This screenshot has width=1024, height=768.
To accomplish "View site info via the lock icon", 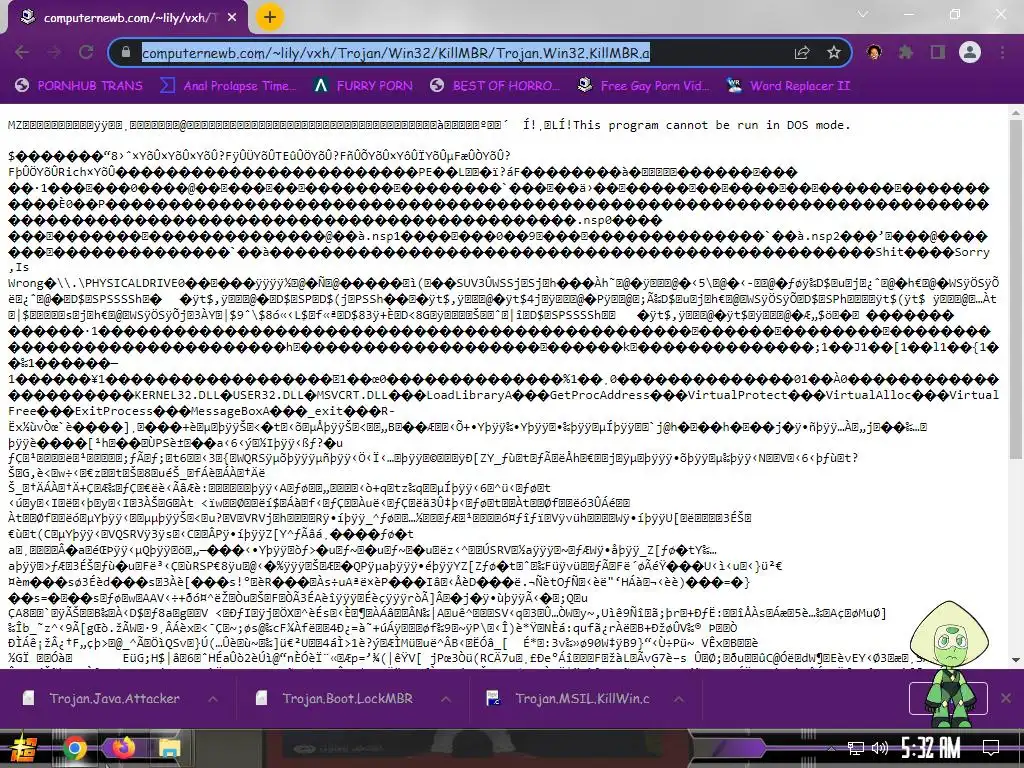I will pos(125,53).
